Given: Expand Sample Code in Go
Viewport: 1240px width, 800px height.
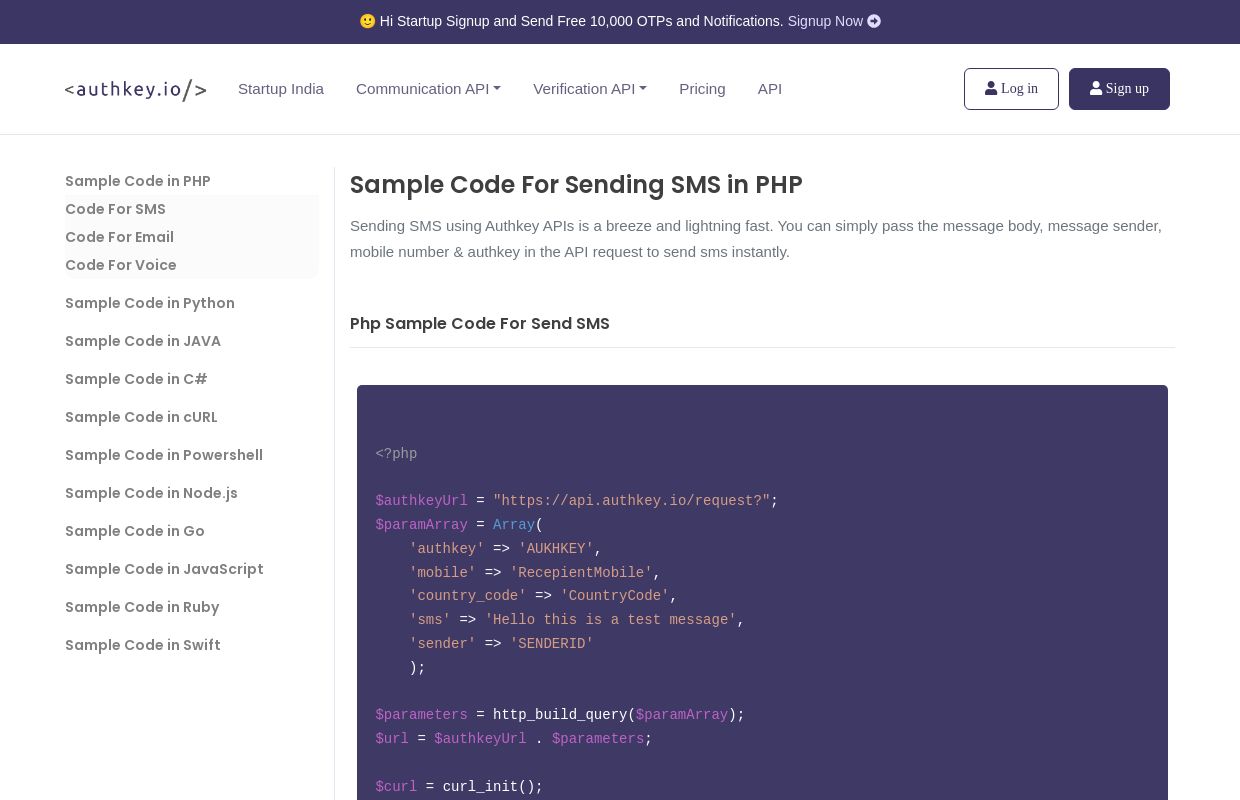Looking at the screenshot, I should coord(135,531).
